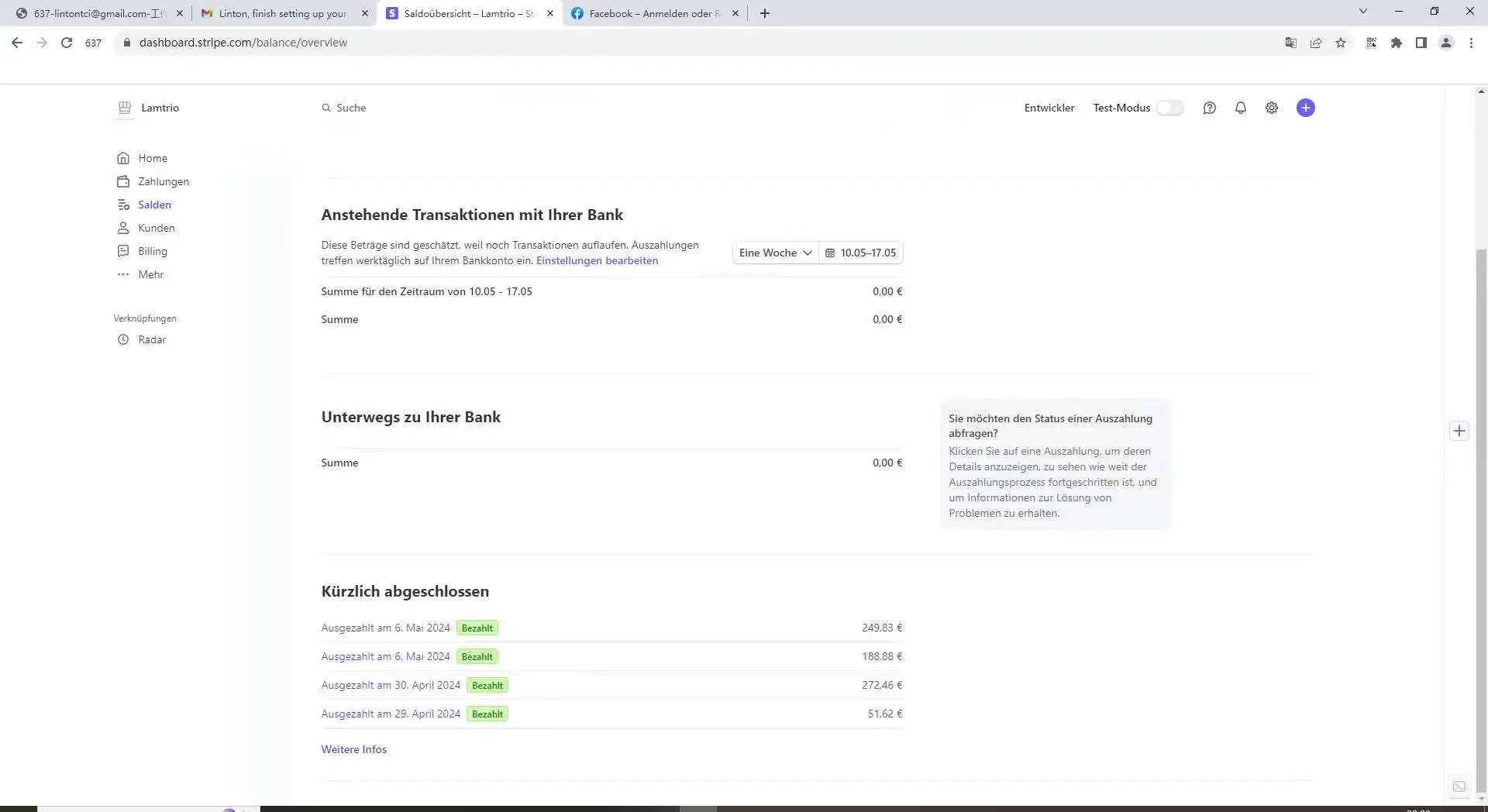
Task: Click the Einstellungen bearbeiten link
Action: click(597, 261)
